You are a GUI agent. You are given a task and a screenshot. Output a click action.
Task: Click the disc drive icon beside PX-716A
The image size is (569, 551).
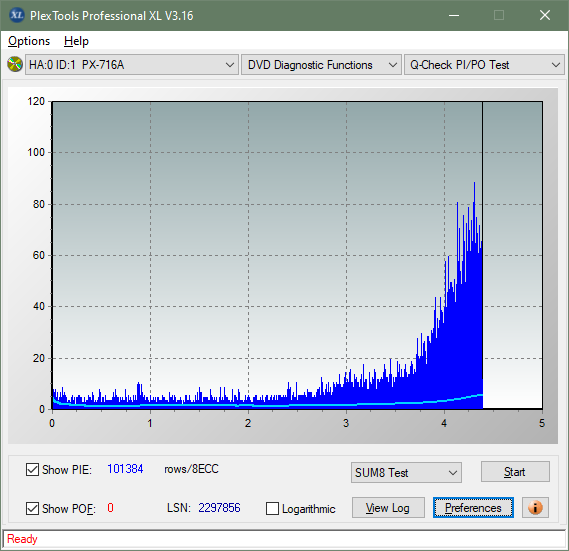click(15, 65)
